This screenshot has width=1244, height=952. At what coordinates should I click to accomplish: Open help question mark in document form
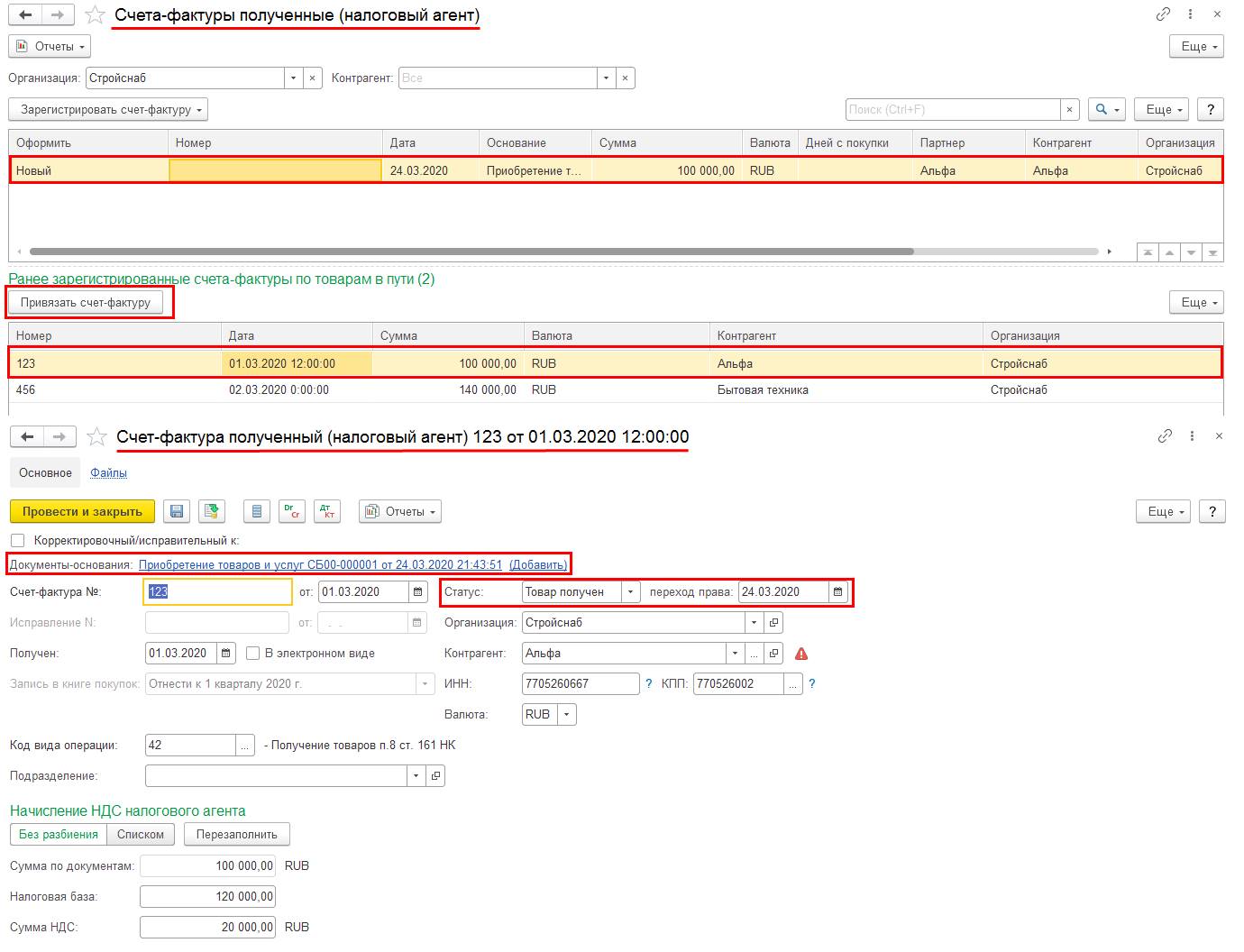click(x=1212, y=512)
